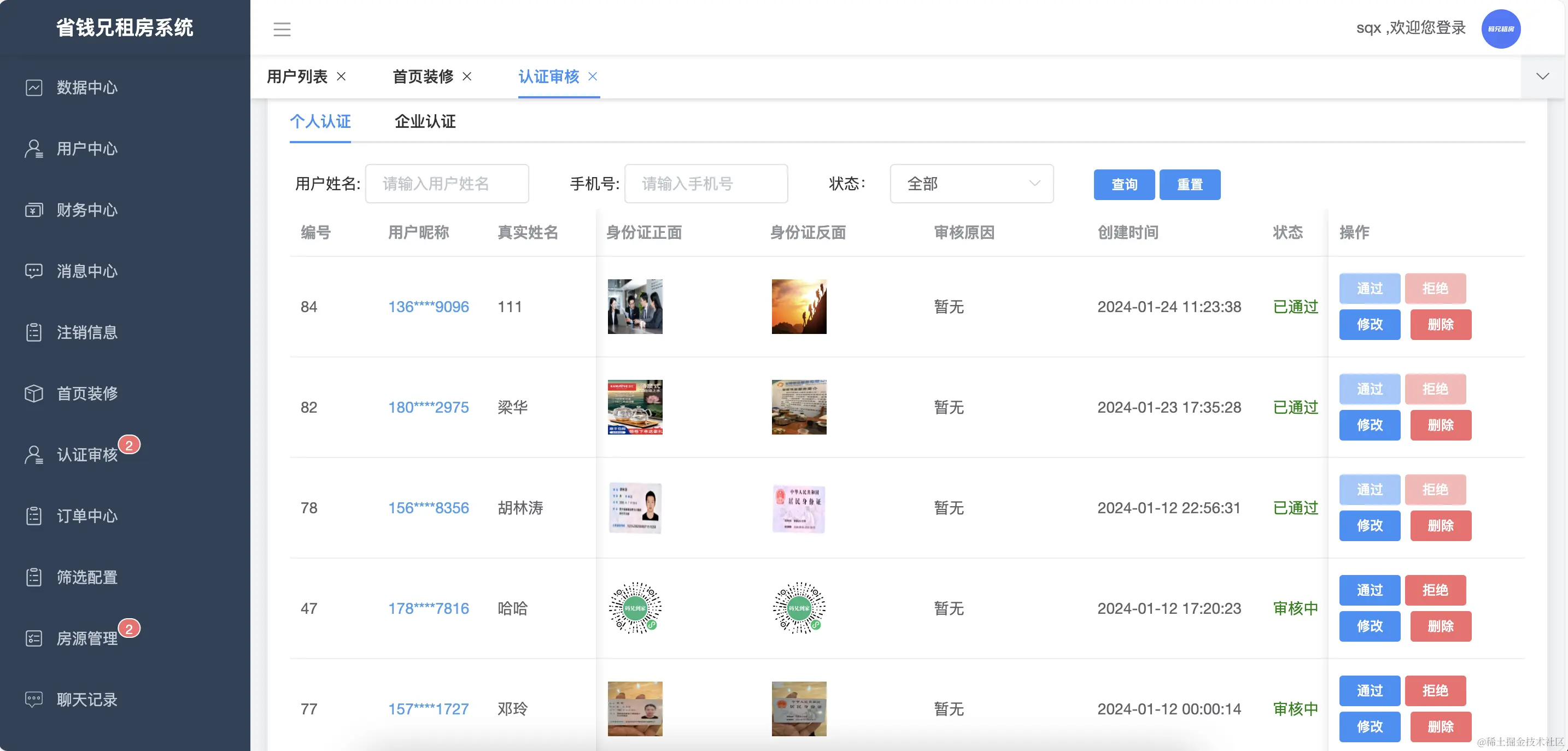Viewport: 1568px width, 751px height.
Task: Open the 财务中心 sidebar section
Action: pos(86,210)
